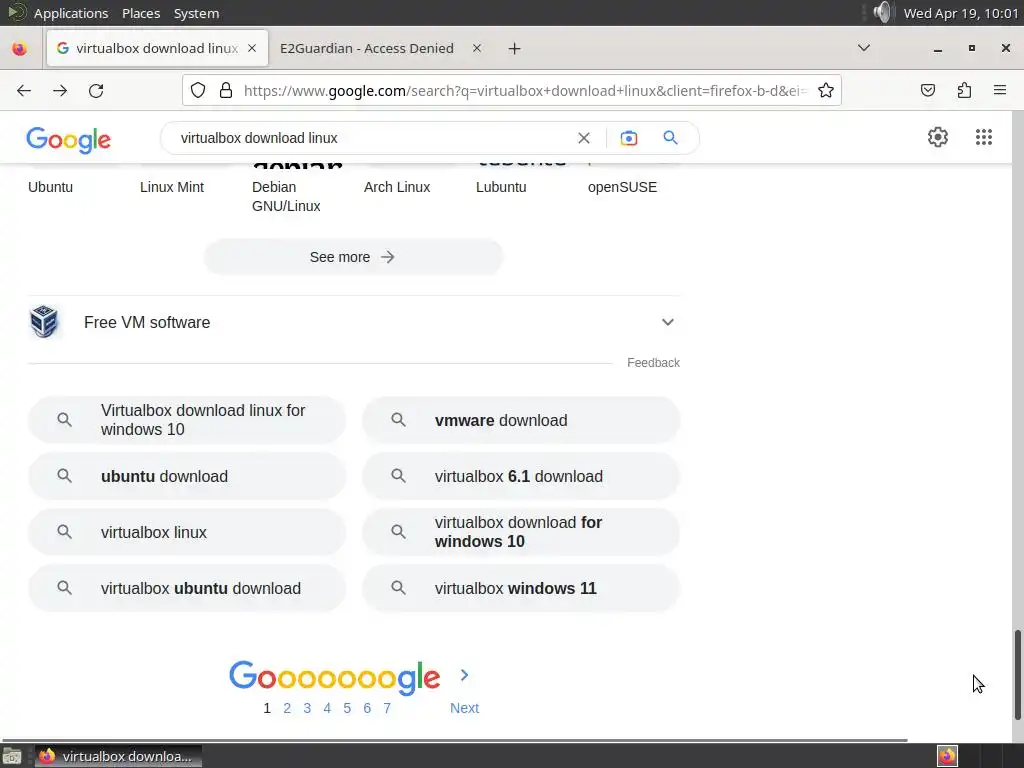Select Lubuntu distribution label
Image resolution: width=1024 pixels, height=768 pixels.
pos(501,187)
